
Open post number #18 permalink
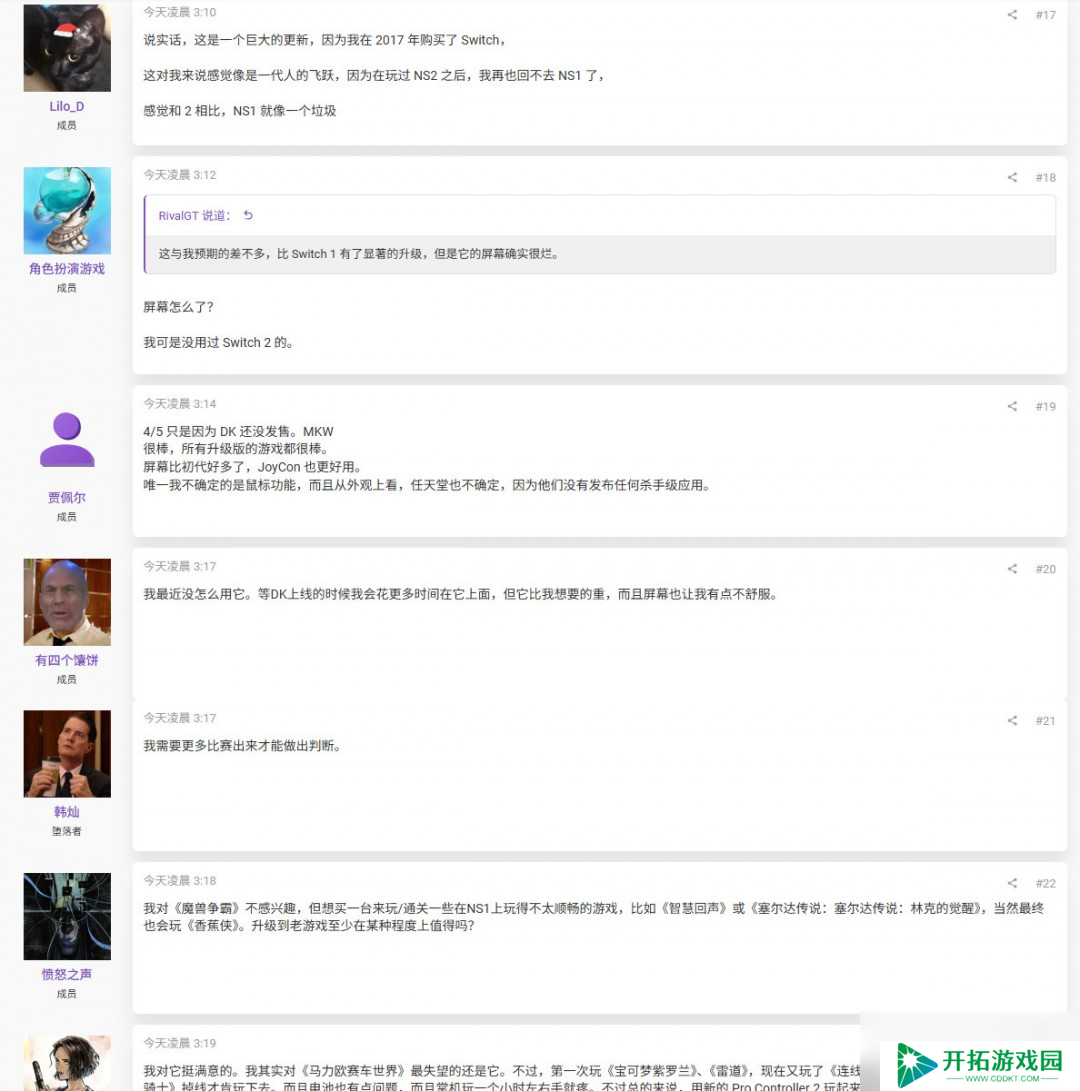(1045, 177)
